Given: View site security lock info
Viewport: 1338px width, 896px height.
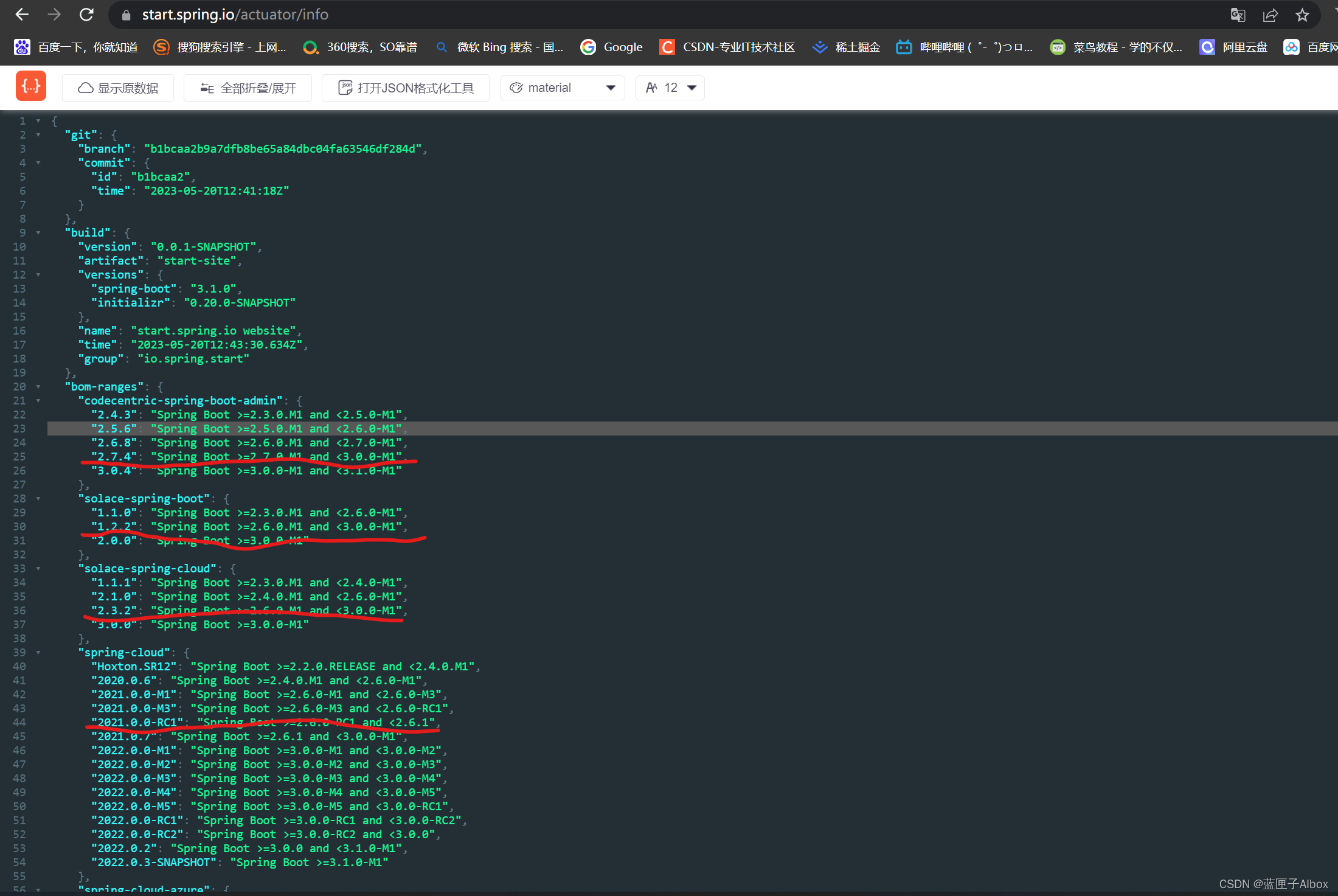Looking at the screenshot, I should pos(126,15).
